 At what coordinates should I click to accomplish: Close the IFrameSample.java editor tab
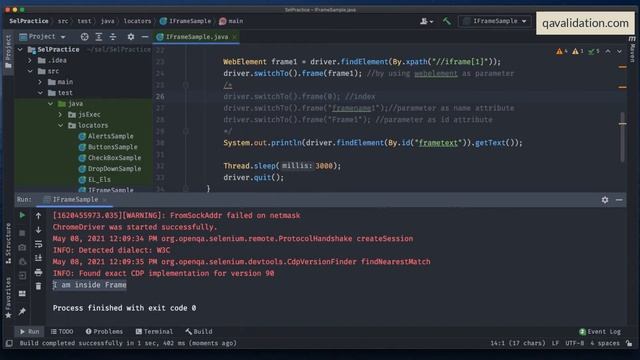click(235, 37)
